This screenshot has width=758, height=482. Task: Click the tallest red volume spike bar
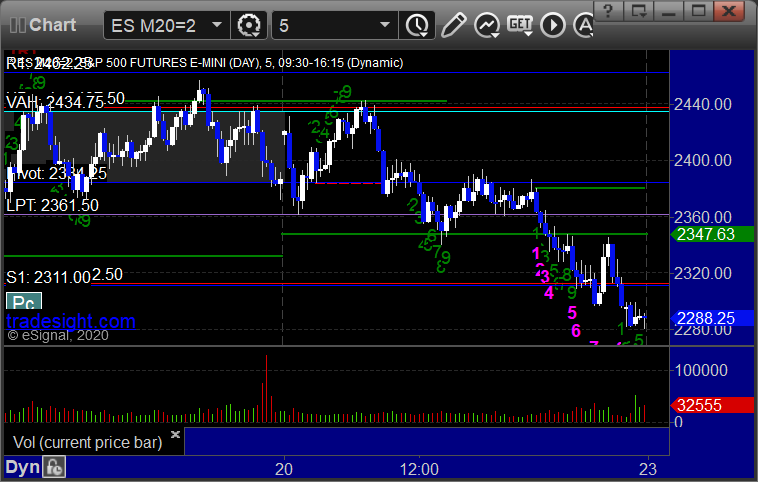[266, 389]
